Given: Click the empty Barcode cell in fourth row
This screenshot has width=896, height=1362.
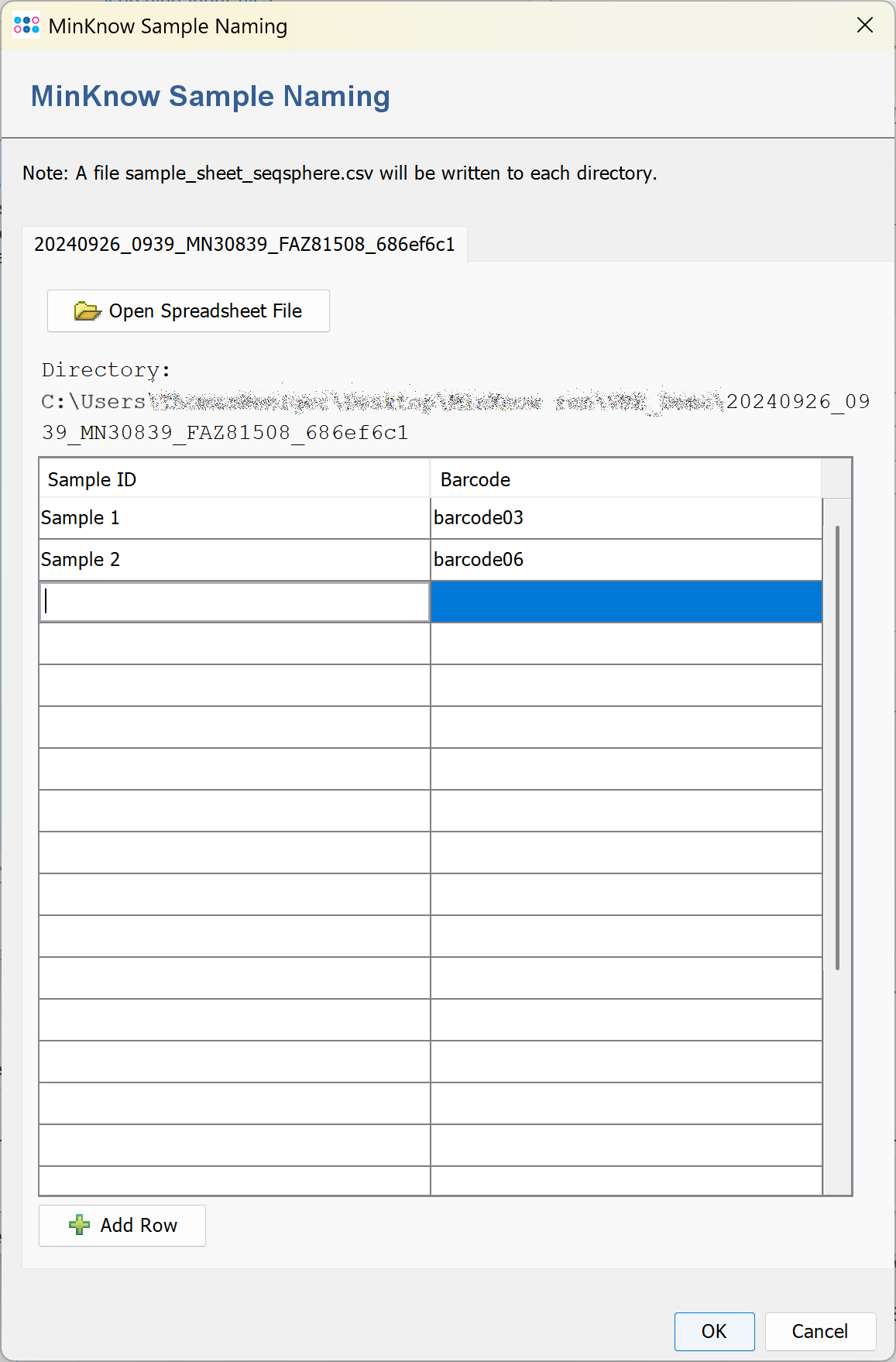Looking at the screenshot, I should 626,643.
